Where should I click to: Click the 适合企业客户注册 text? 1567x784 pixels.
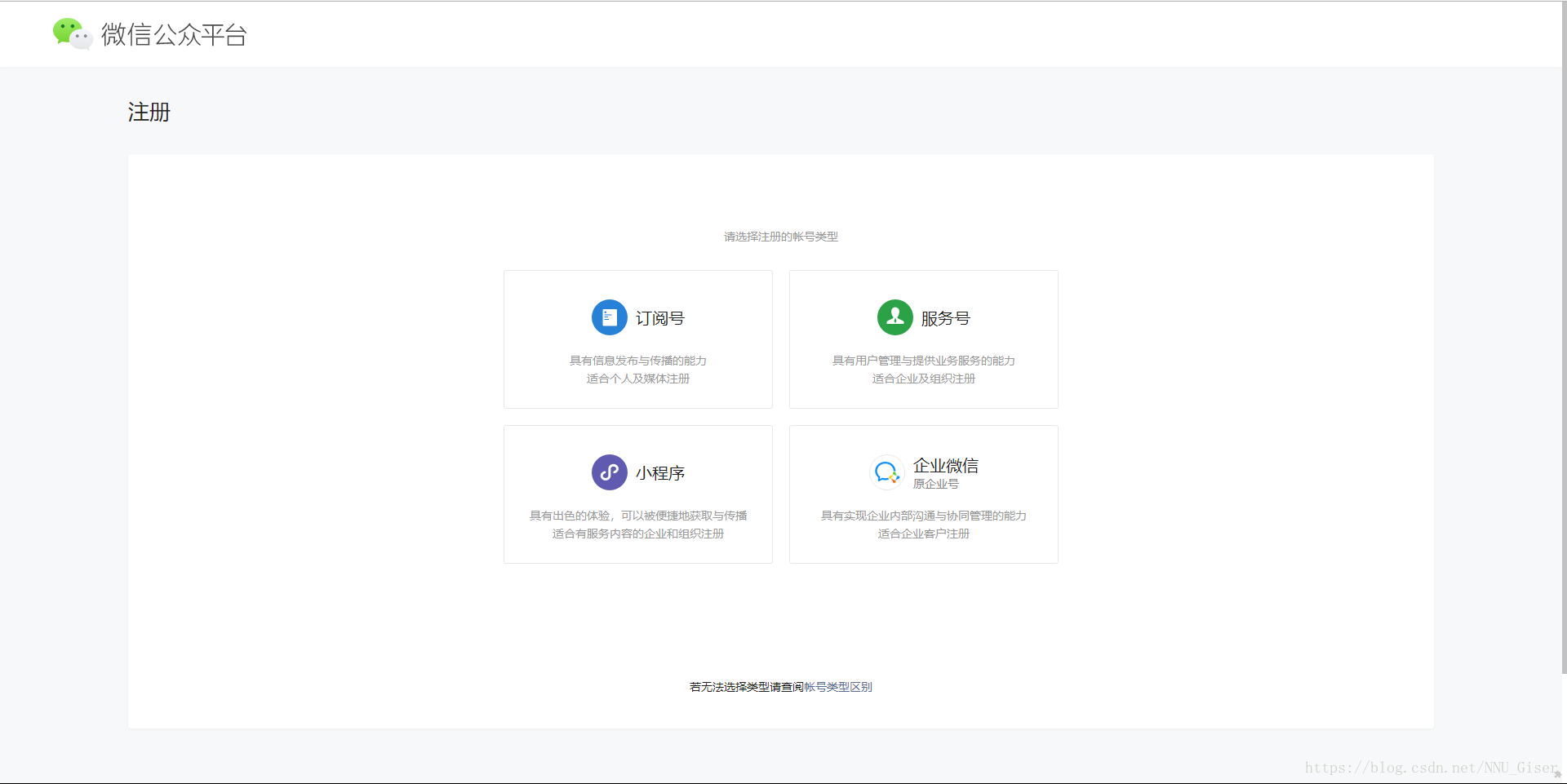pos(924,534)
